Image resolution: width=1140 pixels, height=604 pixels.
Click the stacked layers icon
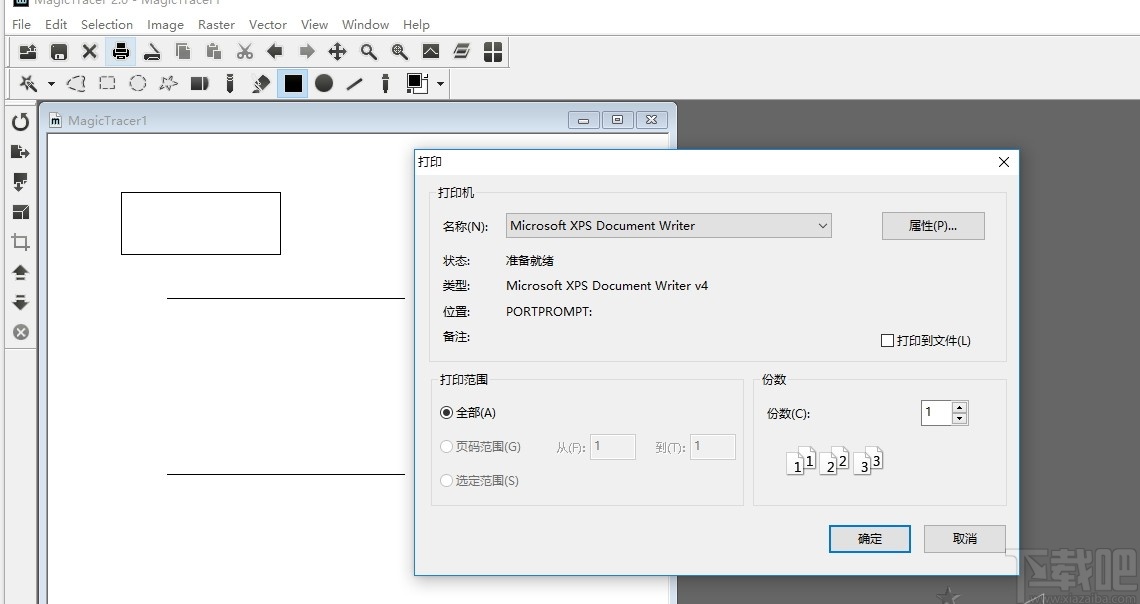(462, 52)
